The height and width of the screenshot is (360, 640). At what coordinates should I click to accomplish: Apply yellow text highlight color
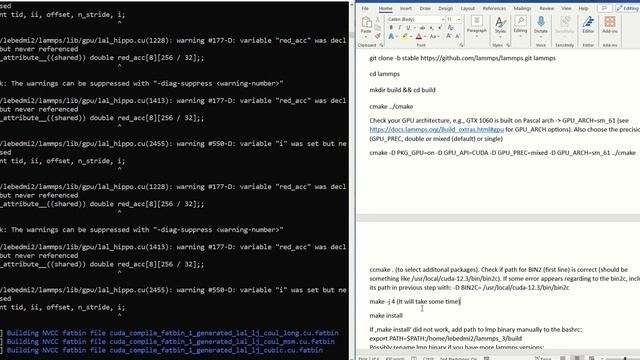[x=404, y=36]
